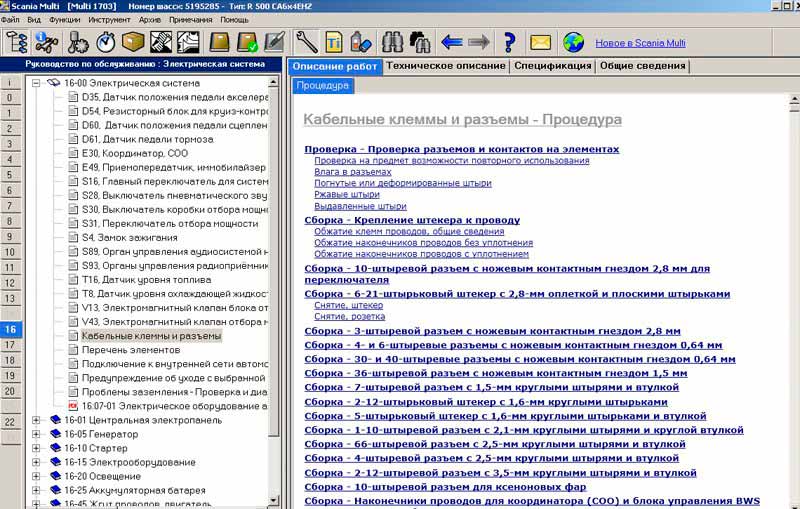Open the Инструмент menu
The height and width of the screenshot is (509, 800).
coord(109,20)
